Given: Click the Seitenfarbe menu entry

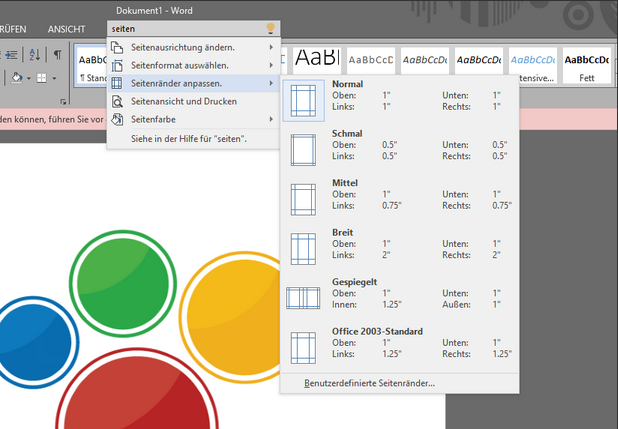Looking at the screenshot, I should 194,119.
